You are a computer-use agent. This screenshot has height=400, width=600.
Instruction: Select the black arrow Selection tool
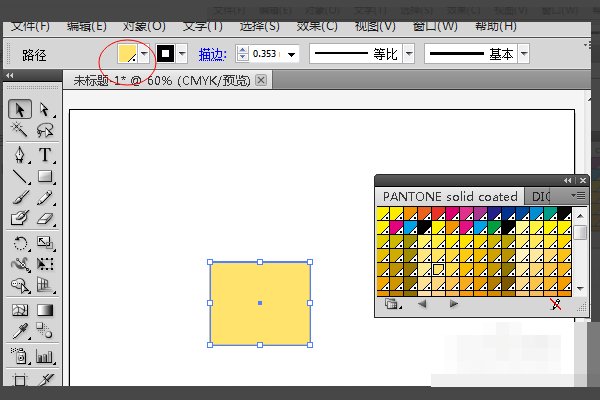(20, 109)
